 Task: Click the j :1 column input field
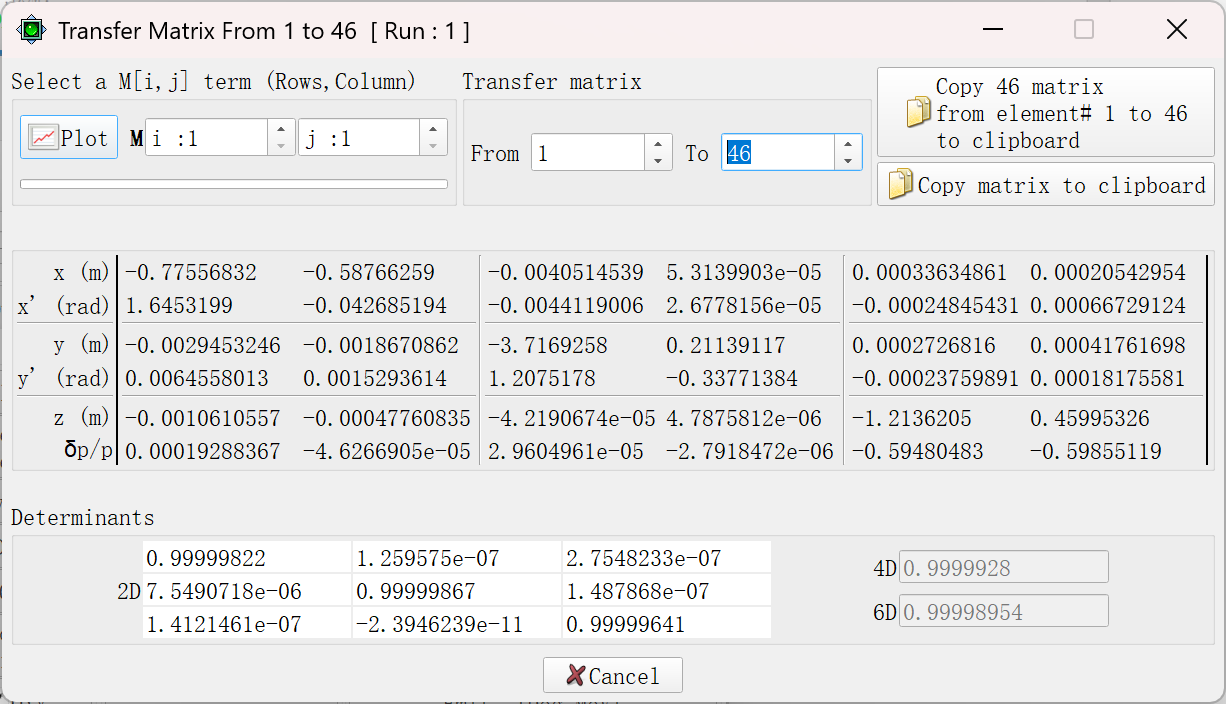[x=358, y=137]
